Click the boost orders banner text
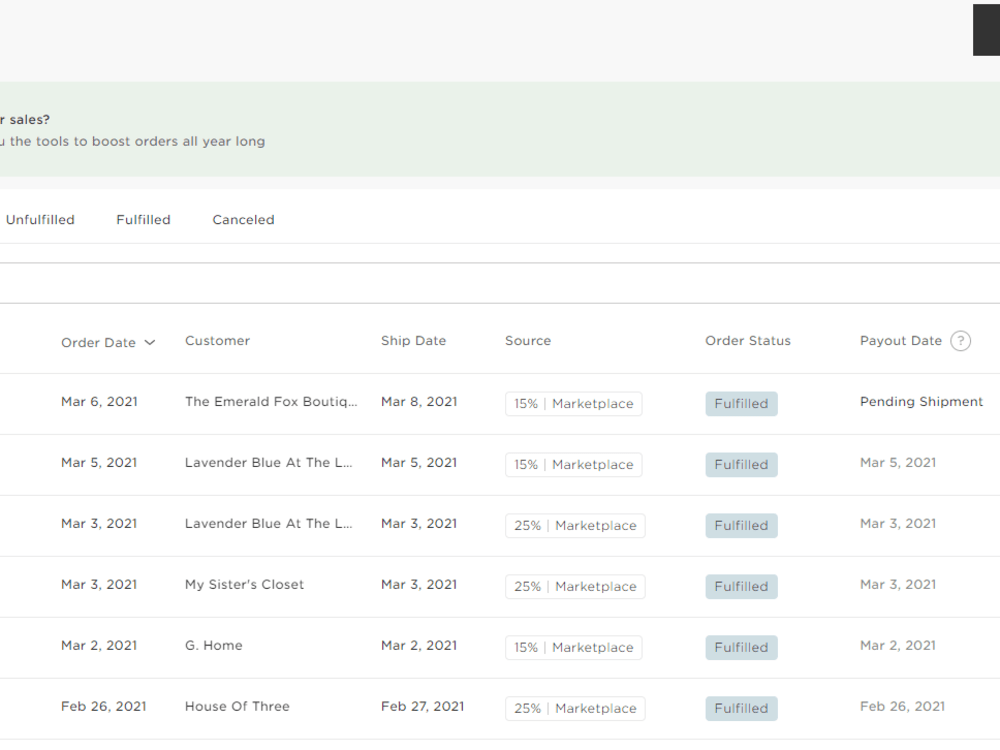1000x750 pixels. pos(133,142)
